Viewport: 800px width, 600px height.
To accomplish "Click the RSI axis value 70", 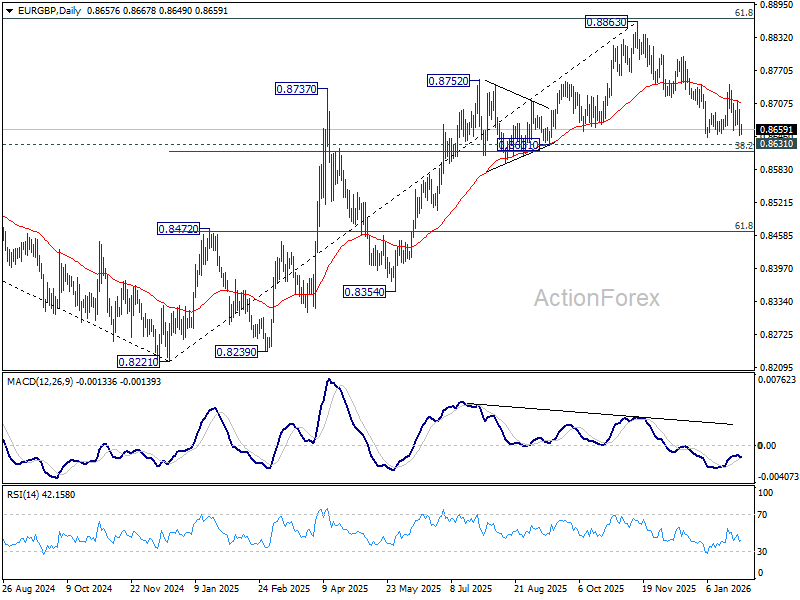I will point(762,515).
